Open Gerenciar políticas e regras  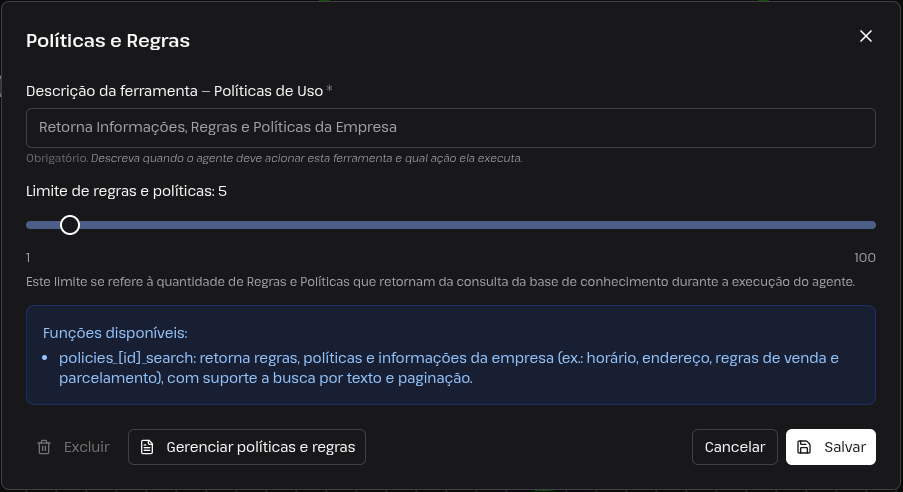(246, 447)
